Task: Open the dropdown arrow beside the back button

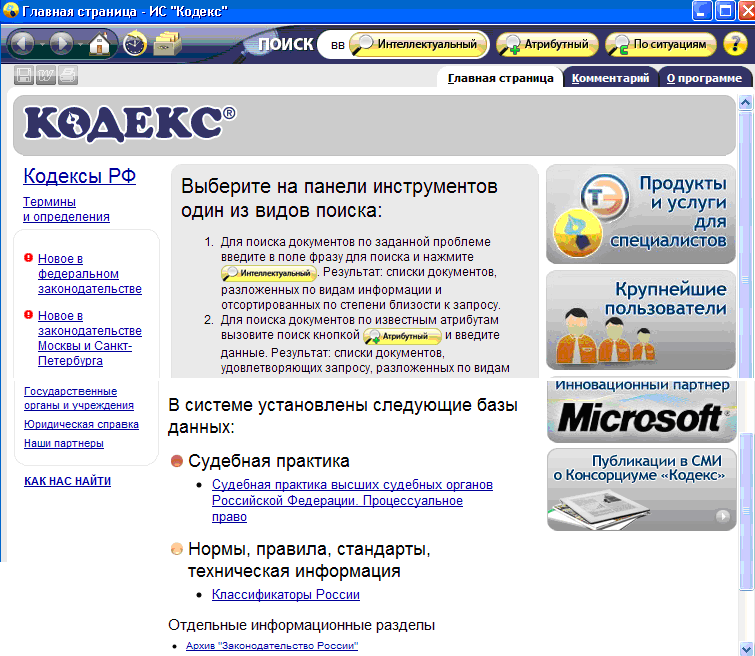Action: pos(41,44)
